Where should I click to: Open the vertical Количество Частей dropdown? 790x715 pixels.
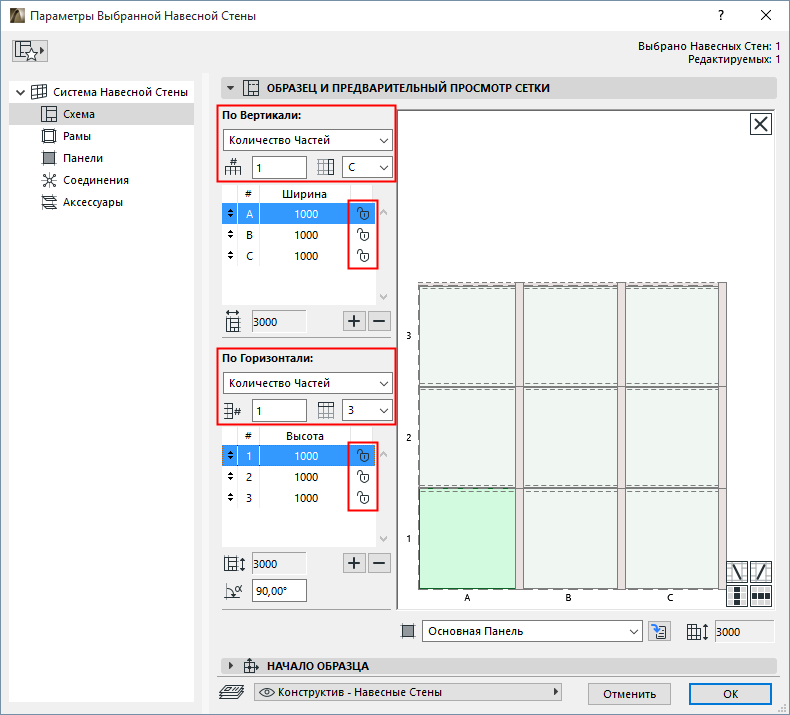point(307,140)
